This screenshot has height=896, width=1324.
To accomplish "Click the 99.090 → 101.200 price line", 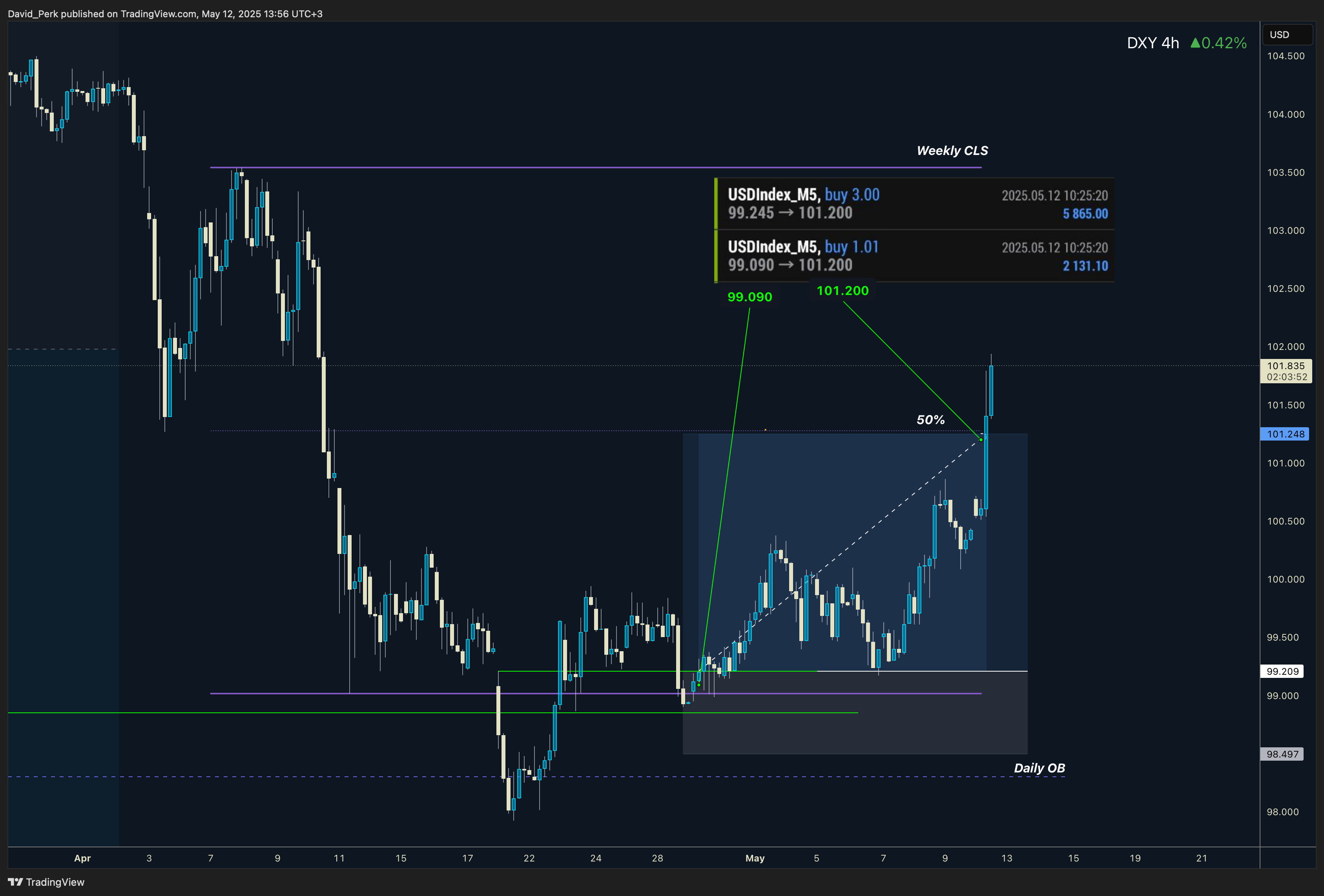I will tap(790, 265).
